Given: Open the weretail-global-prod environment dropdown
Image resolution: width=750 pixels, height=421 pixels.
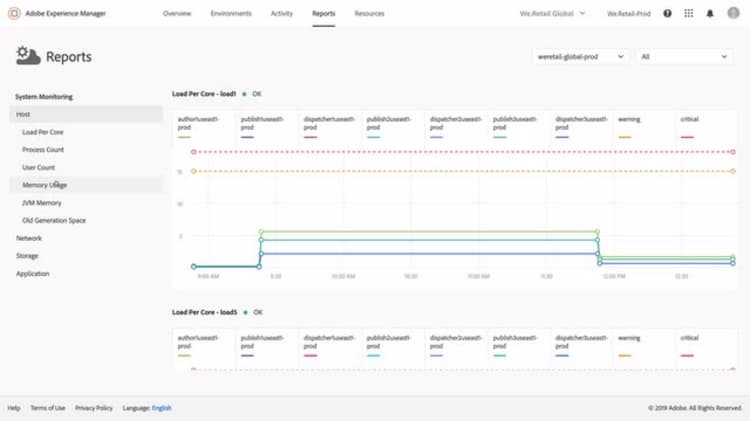Looking at the screenshot, I should [x=581, y=56].
